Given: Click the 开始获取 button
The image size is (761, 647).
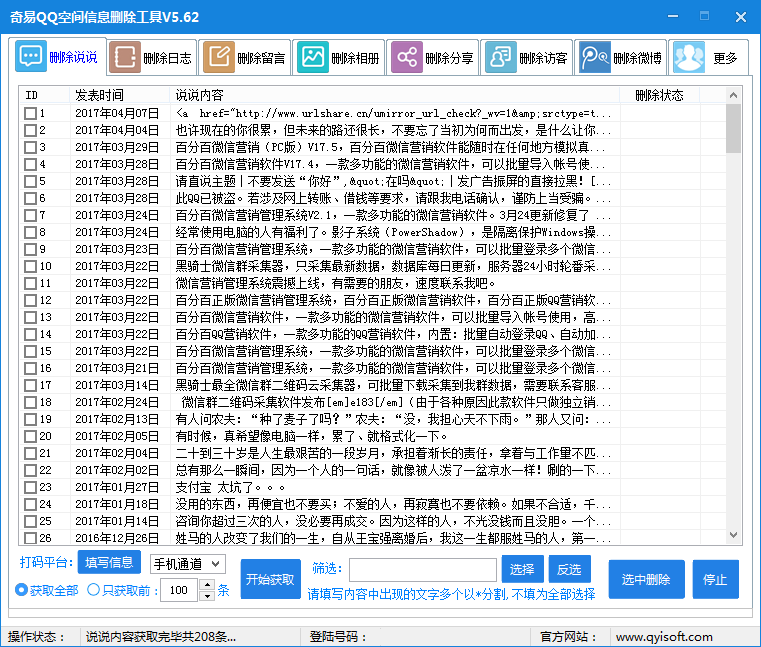Looking at the screenshot, I should click(270, 579).
